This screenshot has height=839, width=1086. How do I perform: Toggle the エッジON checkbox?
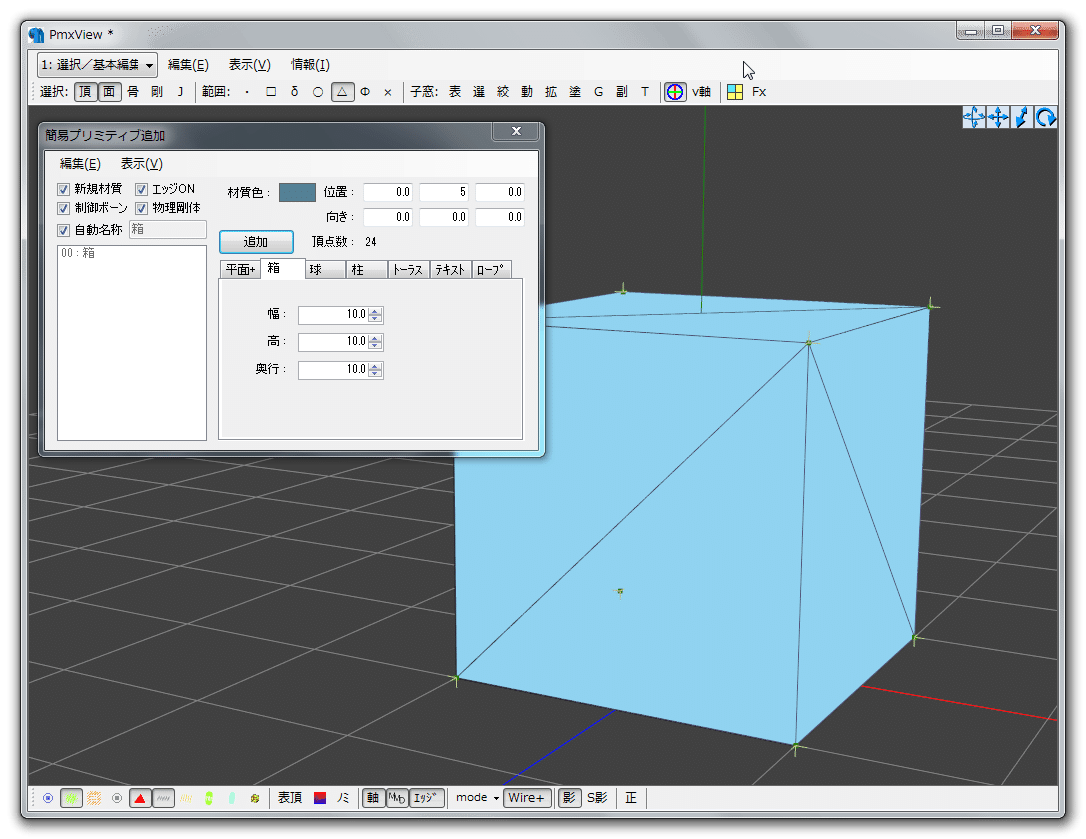[142, 189]
